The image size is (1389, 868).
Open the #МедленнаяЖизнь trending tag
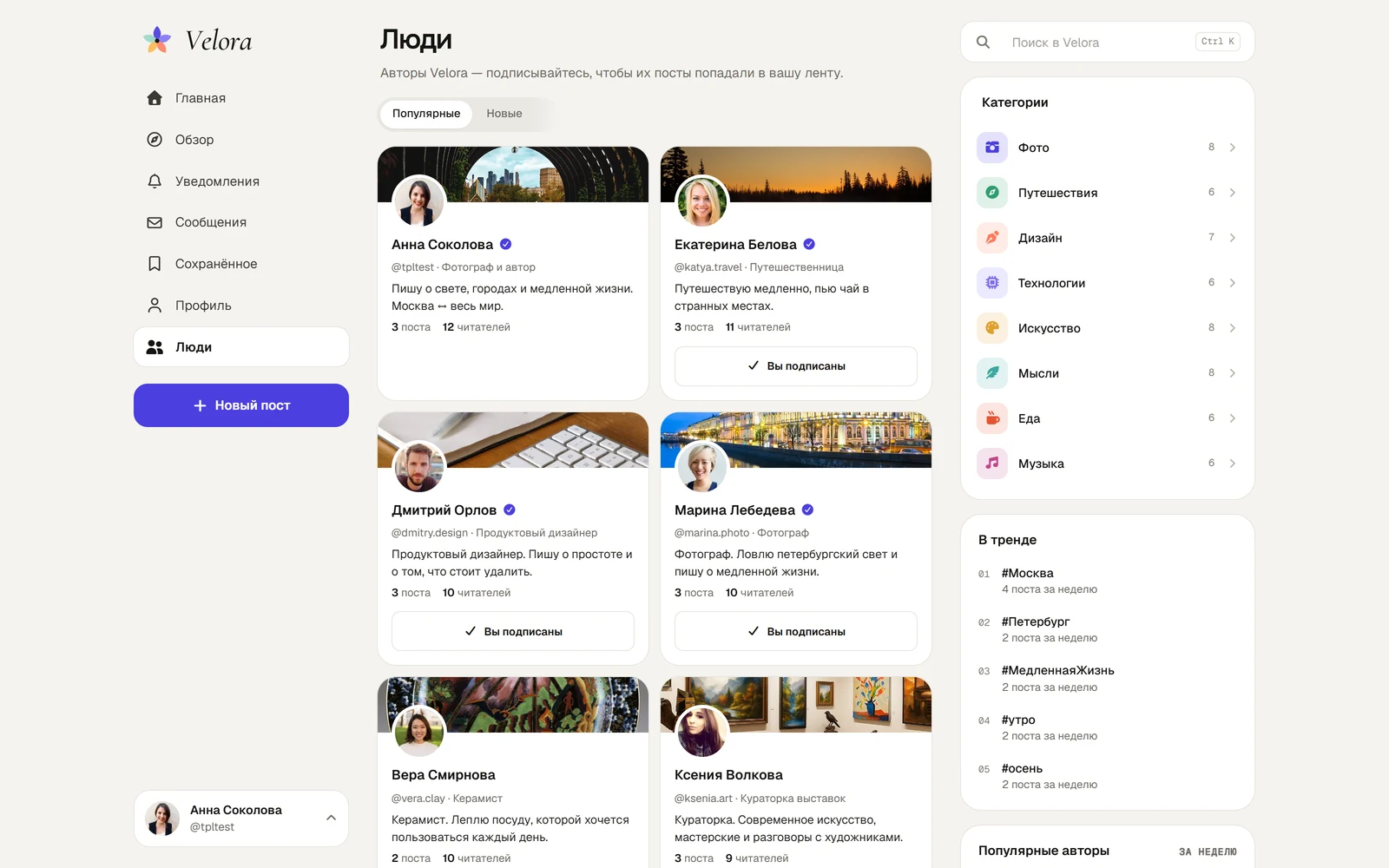pos(1058,670)
